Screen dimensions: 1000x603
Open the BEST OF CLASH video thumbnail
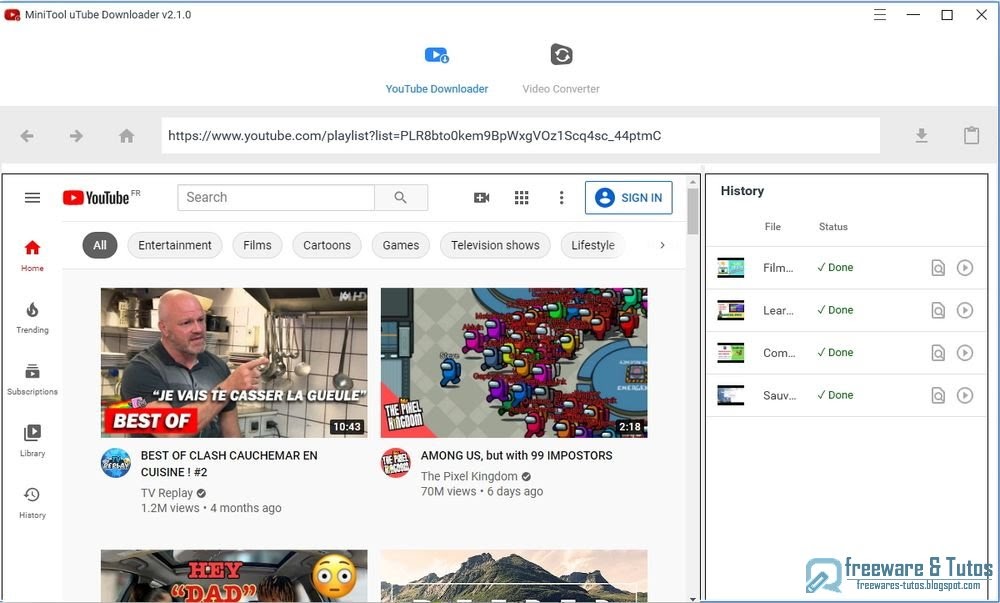point(234,363)
